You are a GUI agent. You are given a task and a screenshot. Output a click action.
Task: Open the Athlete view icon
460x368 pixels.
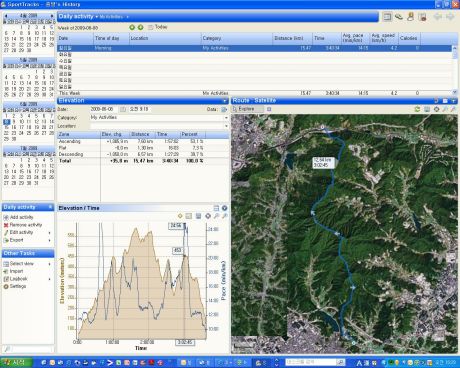410,17
